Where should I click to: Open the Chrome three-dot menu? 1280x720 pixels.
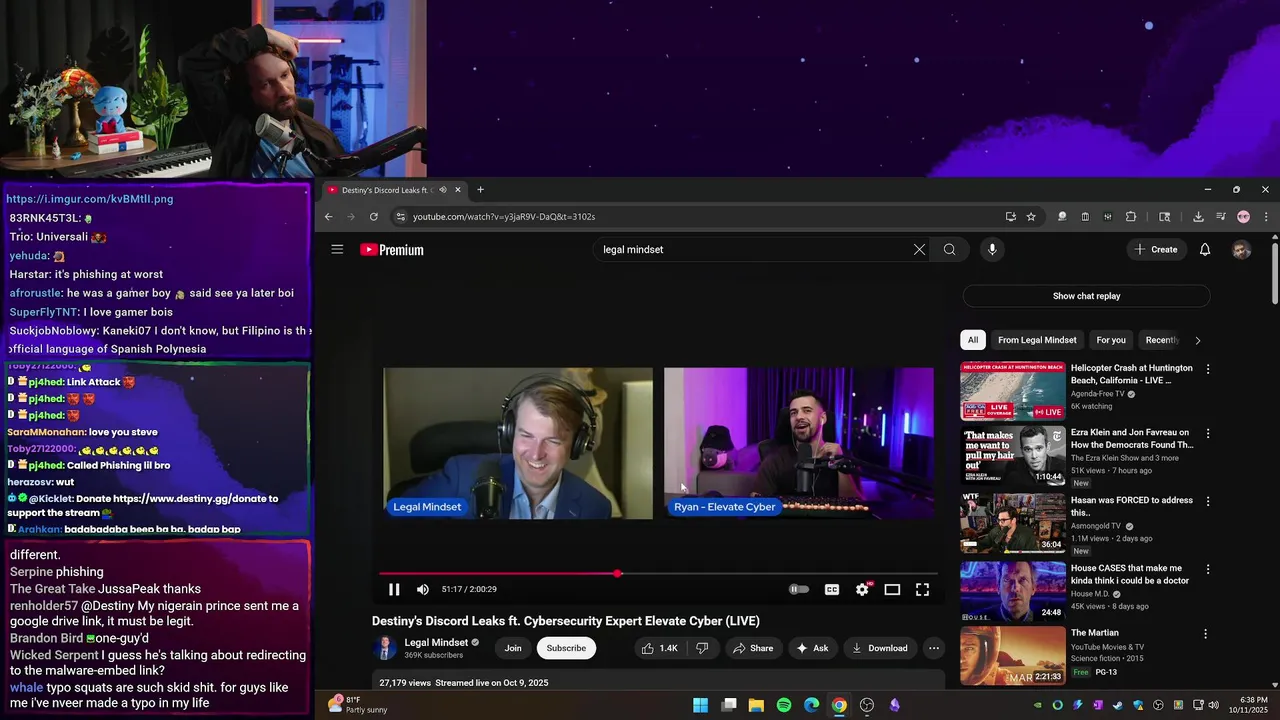click(x=1266, y=217)
